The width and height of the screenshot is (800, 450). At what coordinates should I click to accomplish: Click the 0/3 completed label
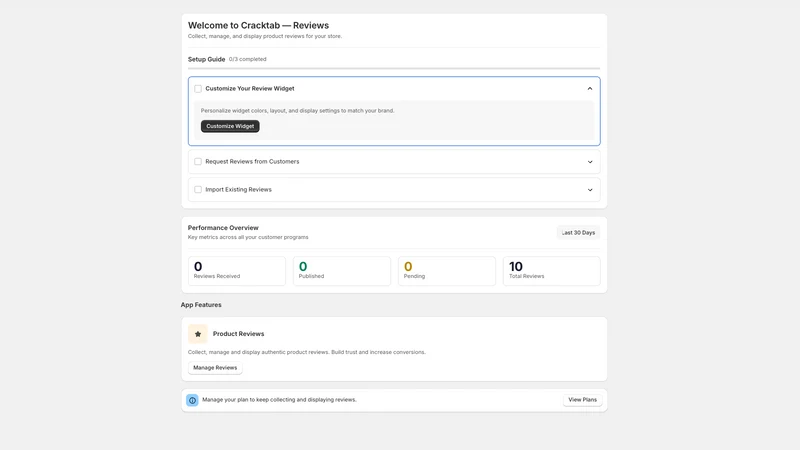click(x=247, y=59)
